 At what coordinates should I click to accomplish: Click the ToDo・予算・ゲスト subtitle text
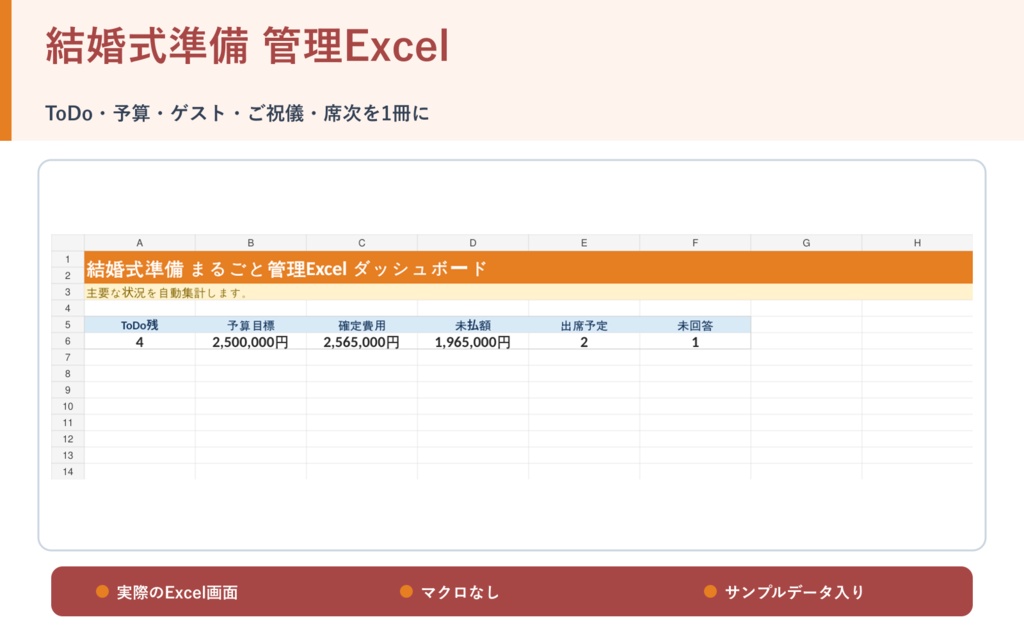pyautogui.click(x=237, y=113)
